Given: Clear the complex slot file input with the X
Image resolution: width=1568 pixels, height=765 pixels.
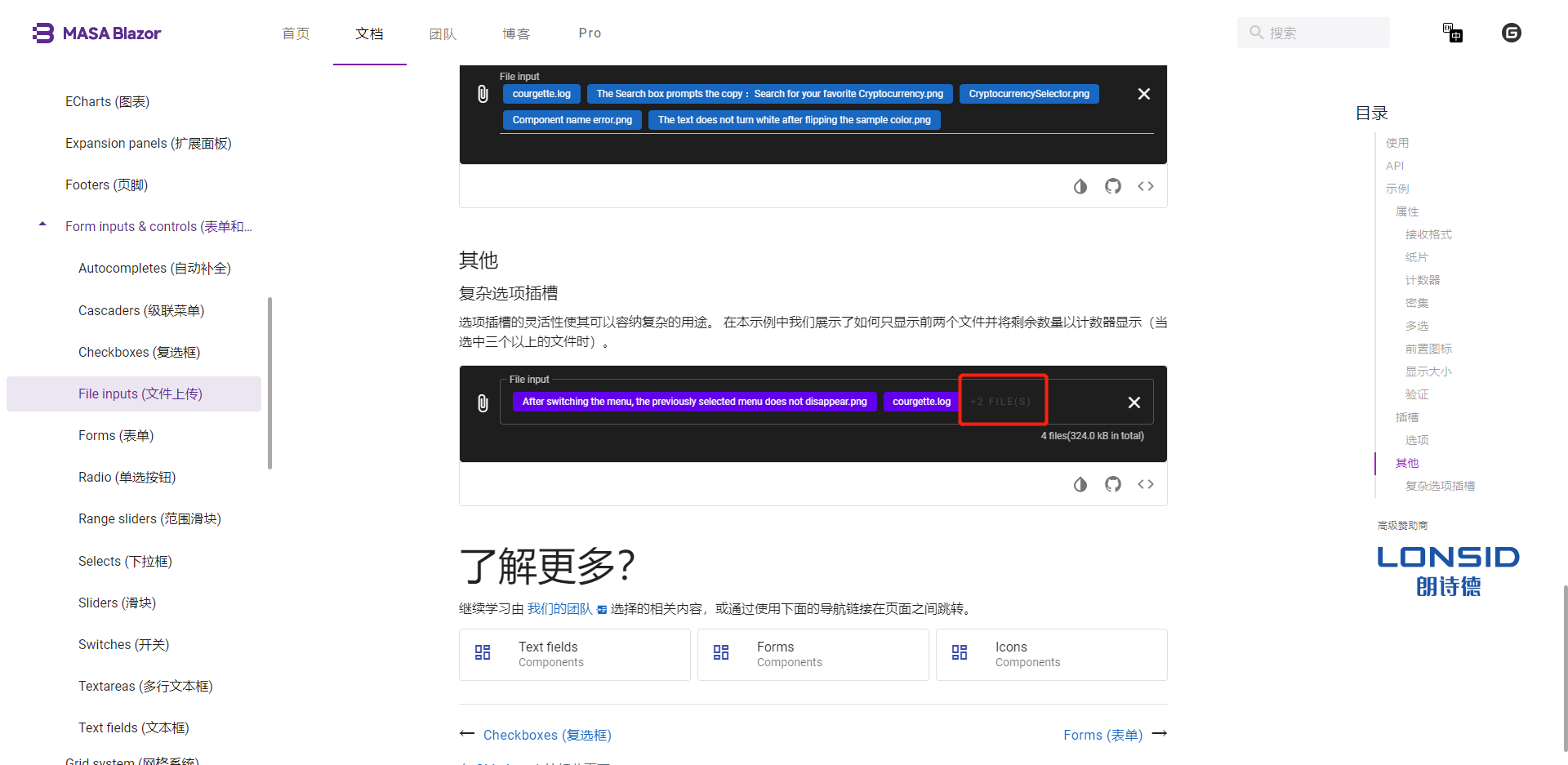Looking at the screenshot, I should coord(1134,403).
